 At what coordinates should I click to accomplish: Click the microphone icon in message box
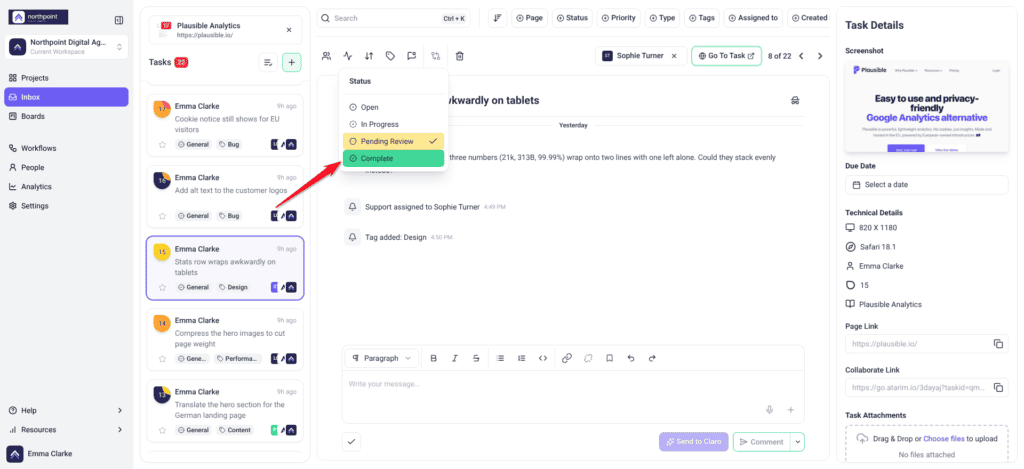point(770,410)
